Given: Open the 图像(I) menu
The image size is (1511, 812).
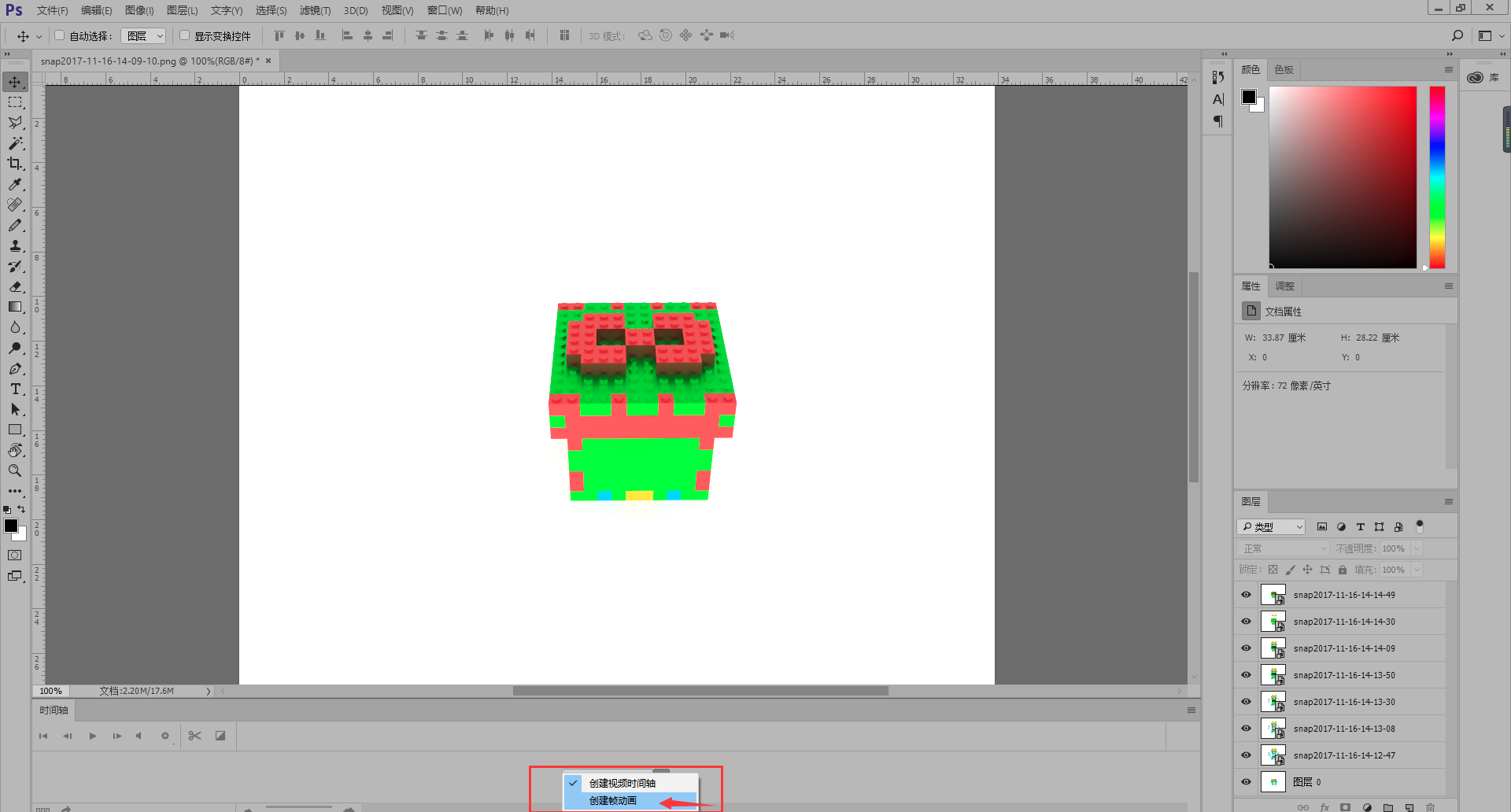Looking at the screenshot, I should coord(139,10).
